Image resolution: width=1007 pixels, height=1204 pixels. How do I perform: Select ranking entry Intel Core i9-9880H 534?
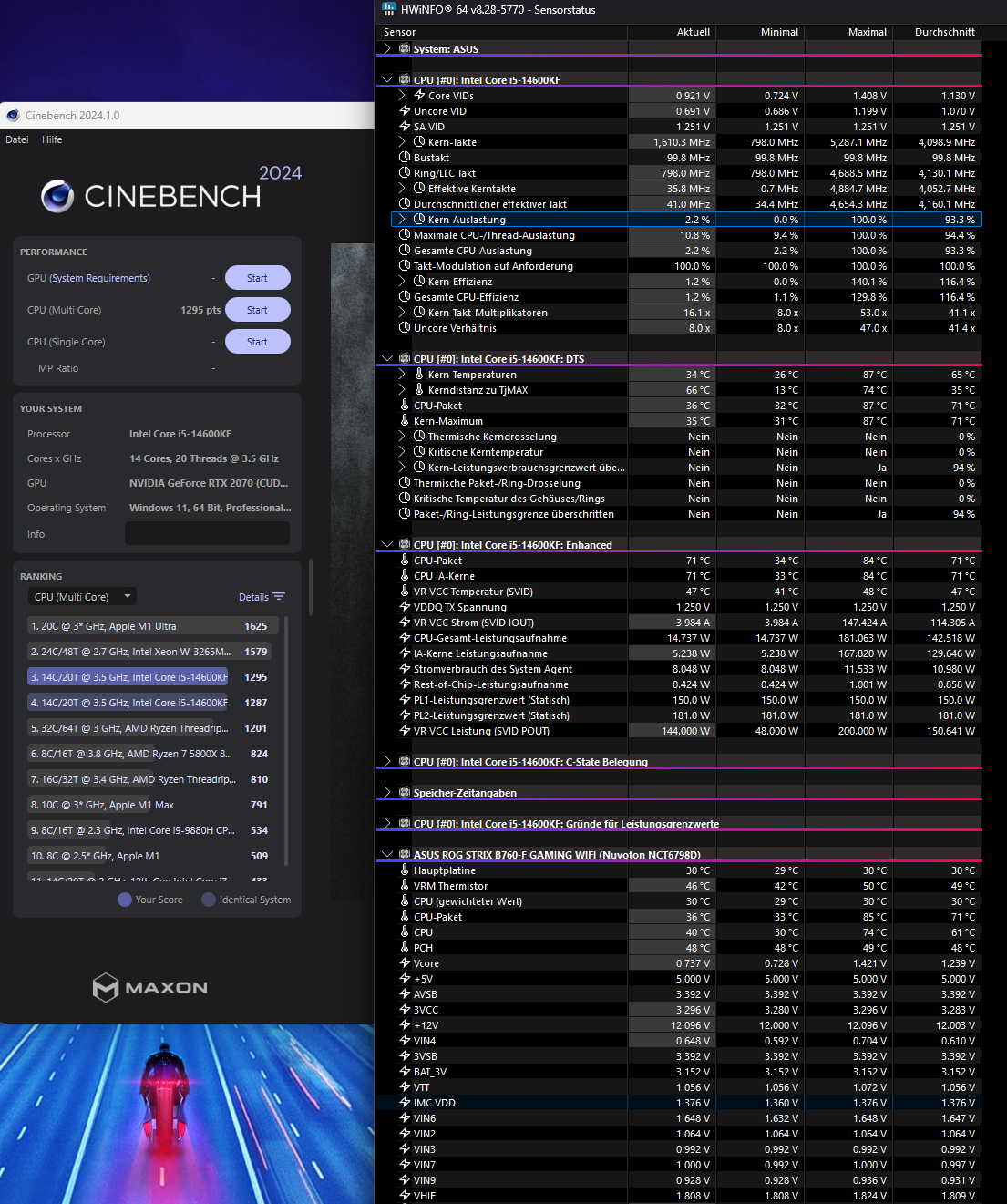pos(149,830)
